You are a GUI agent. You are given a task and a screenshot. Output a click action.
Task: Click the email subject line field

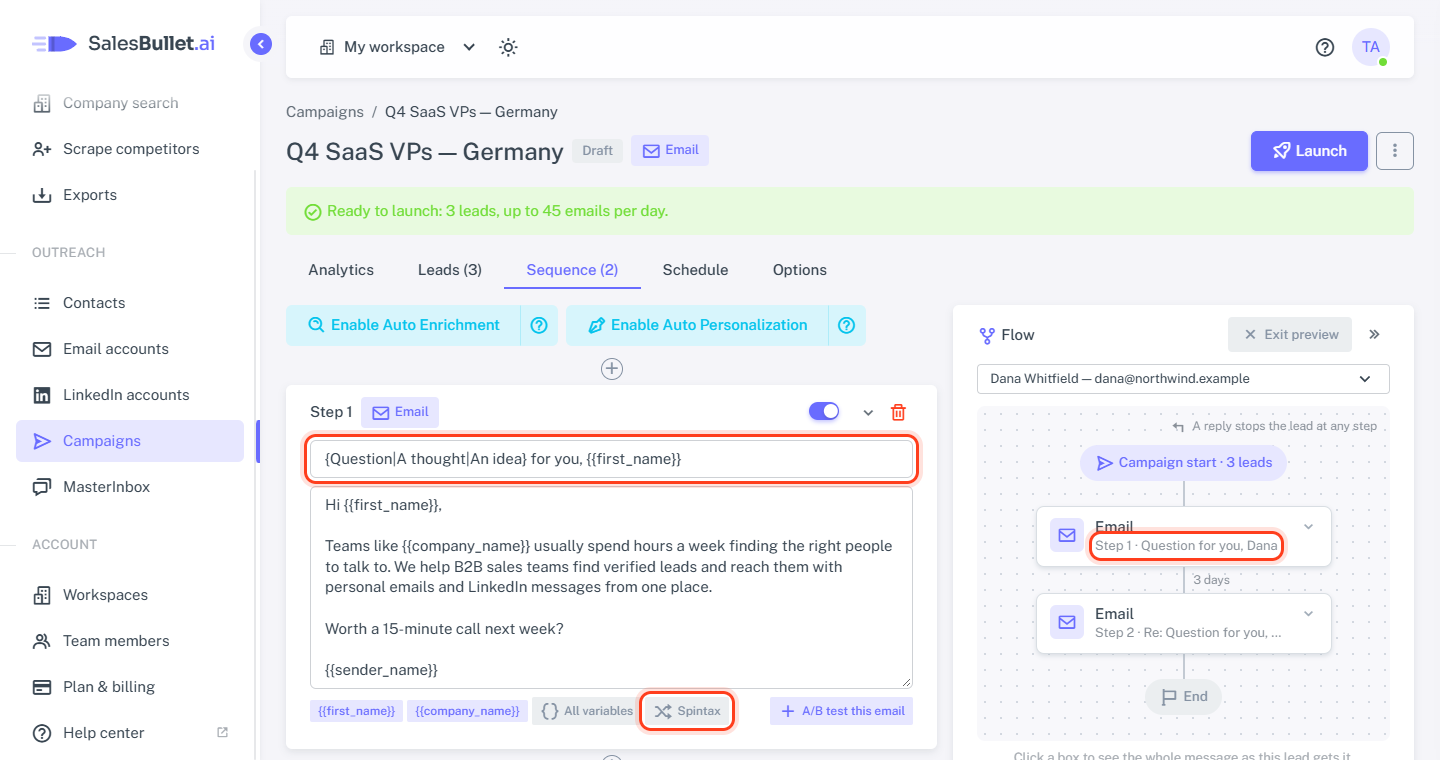pos(612,459)
